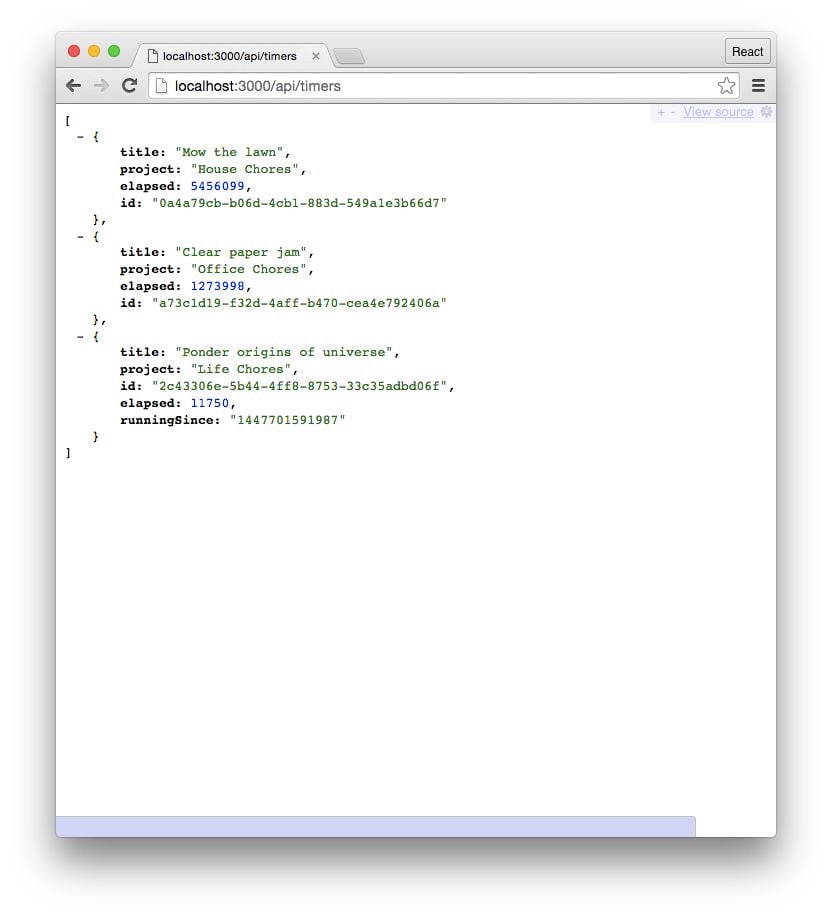
Task: Click elapsed value 11750
Action: pos(210,403)
